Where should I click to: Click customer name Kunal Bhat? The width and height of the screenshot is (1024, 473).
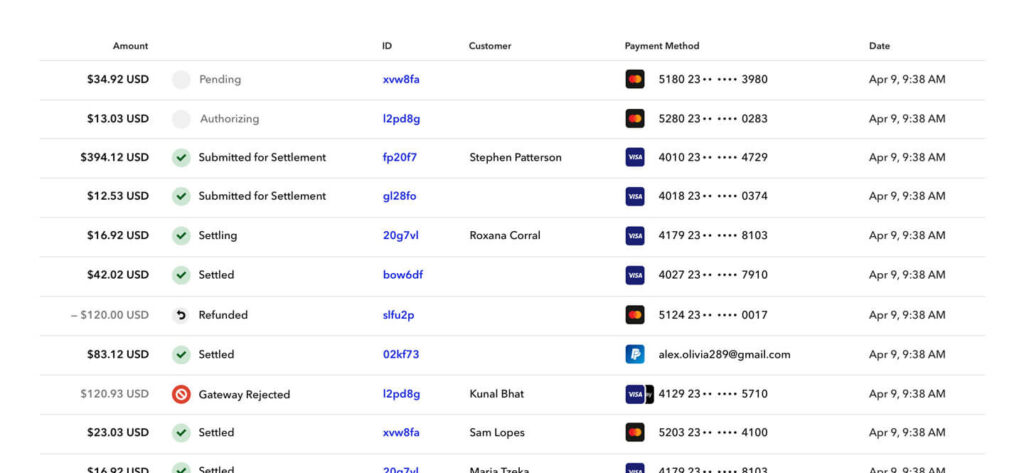[x=496, y=394]
